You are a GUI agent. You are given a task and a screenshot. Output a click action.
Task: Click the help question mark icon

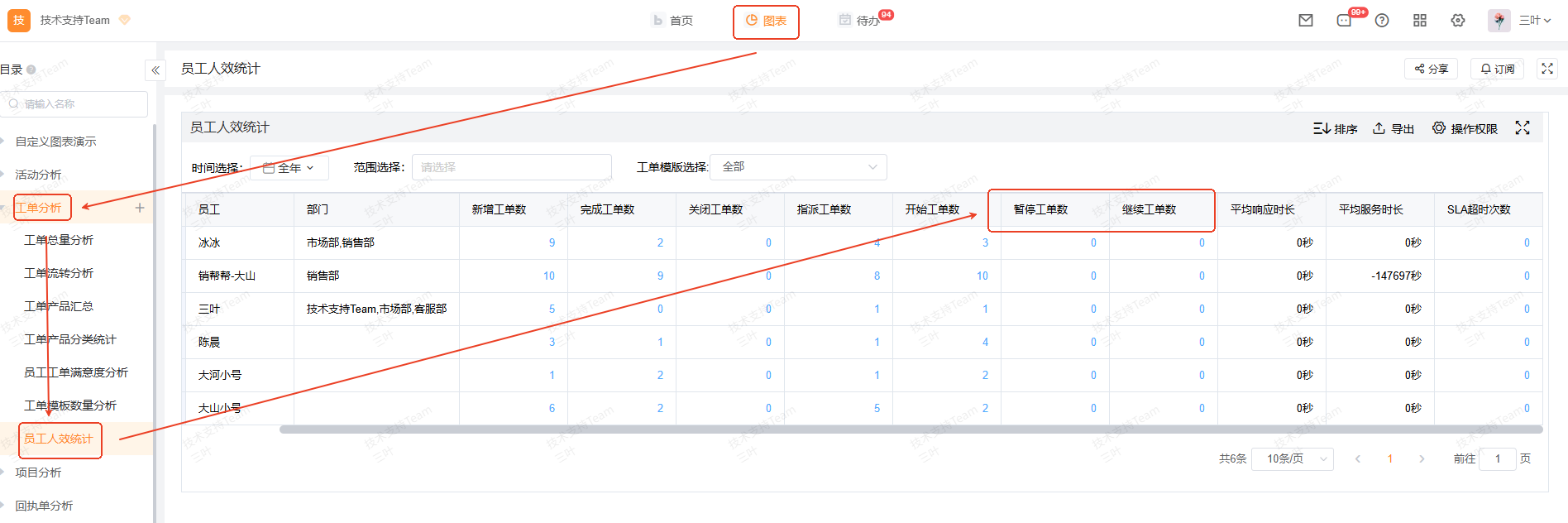[1382, 21]
